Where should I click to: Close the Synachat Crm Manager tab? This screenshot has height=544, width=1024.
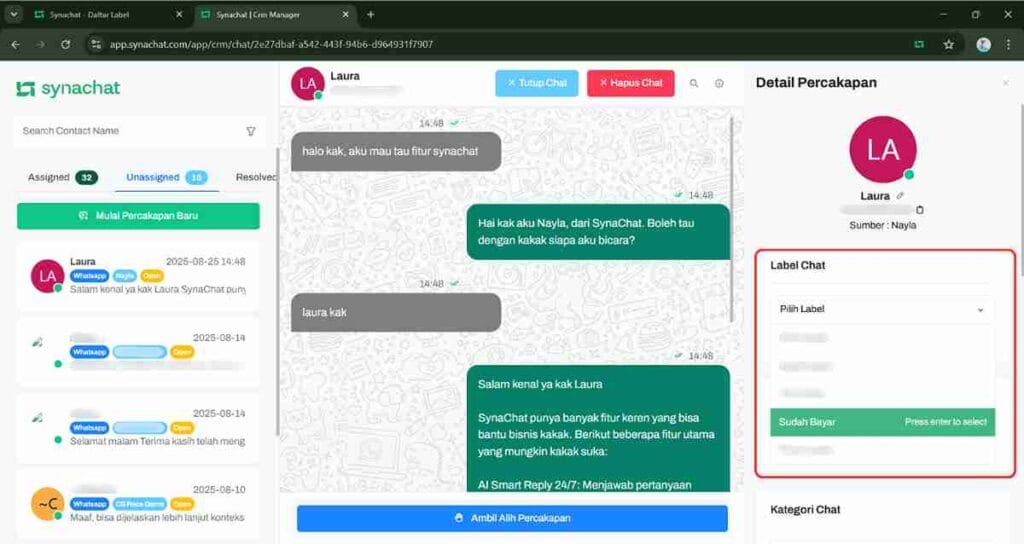click(345, 14)
